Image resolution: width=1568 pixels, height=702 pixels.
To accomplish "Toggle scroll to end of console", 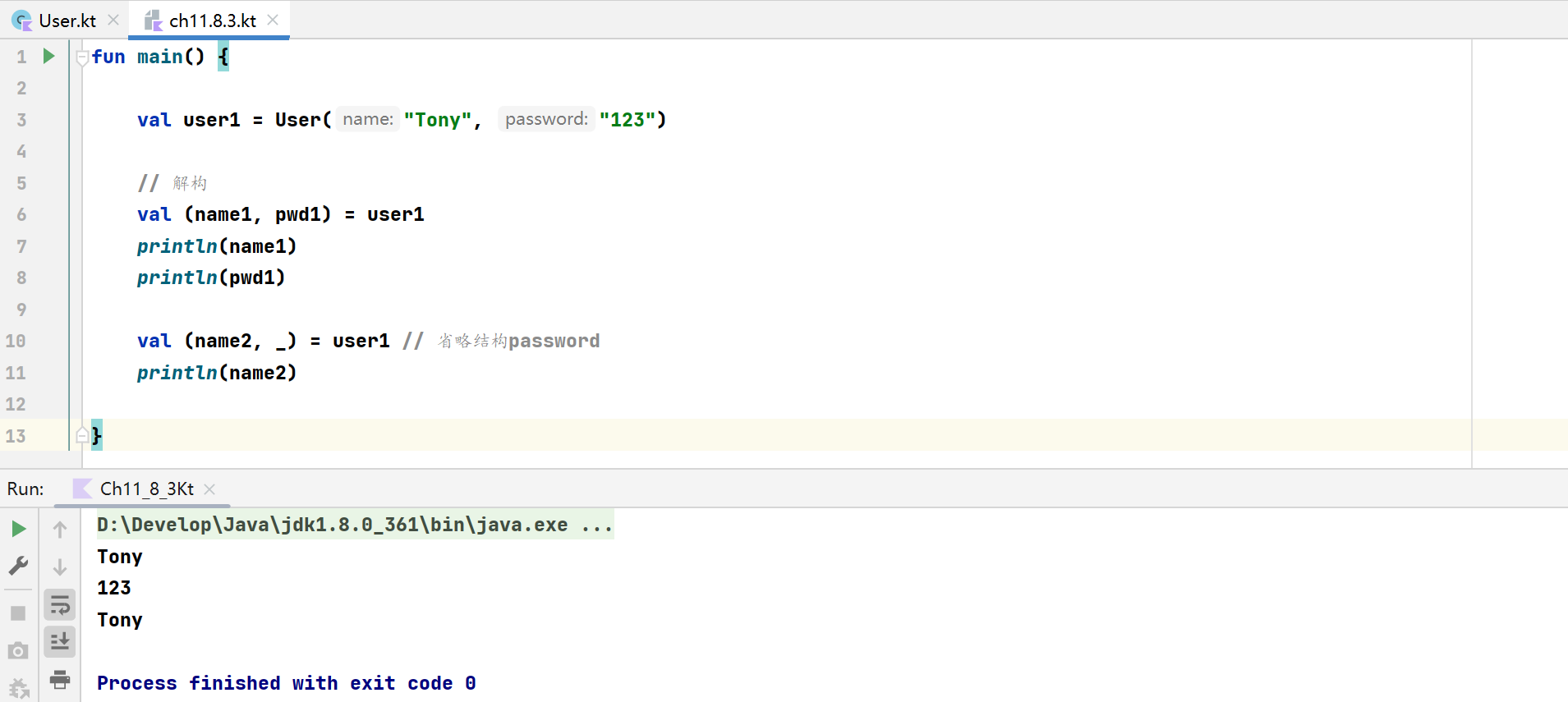I will tap(60, 642).
